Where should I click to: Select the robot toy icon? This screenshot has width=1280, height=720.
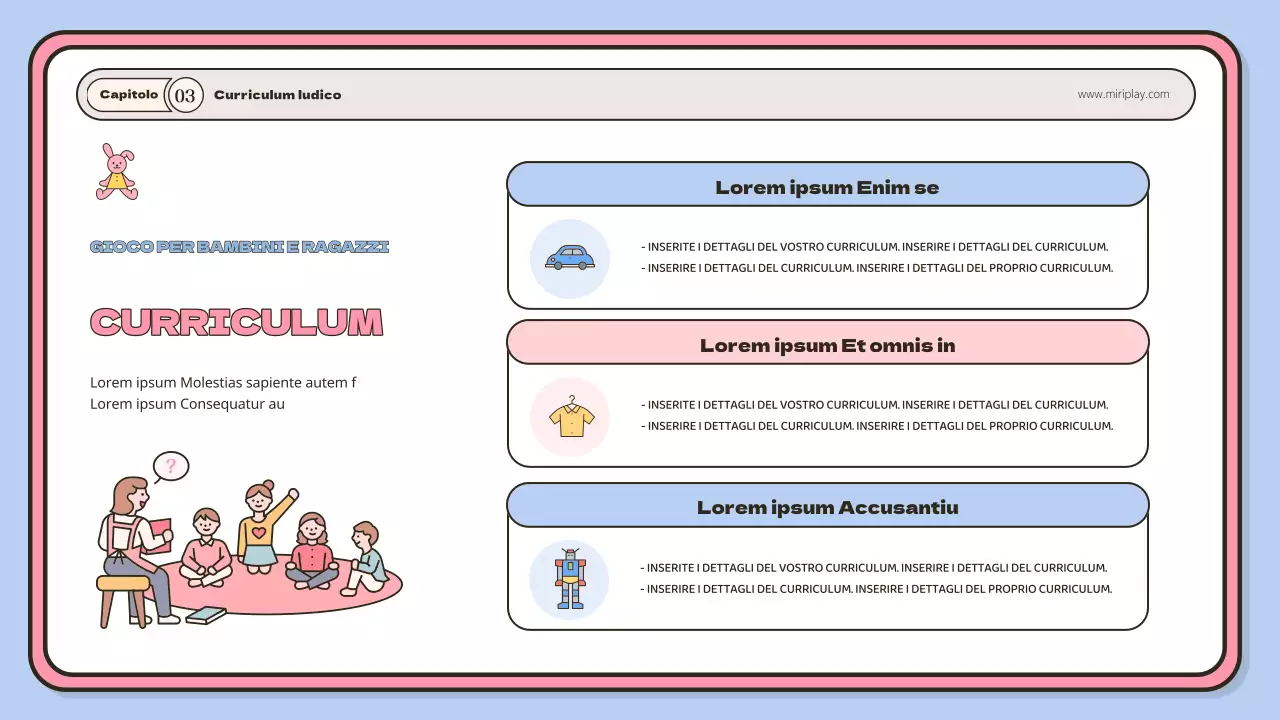(x=569, y=579)
